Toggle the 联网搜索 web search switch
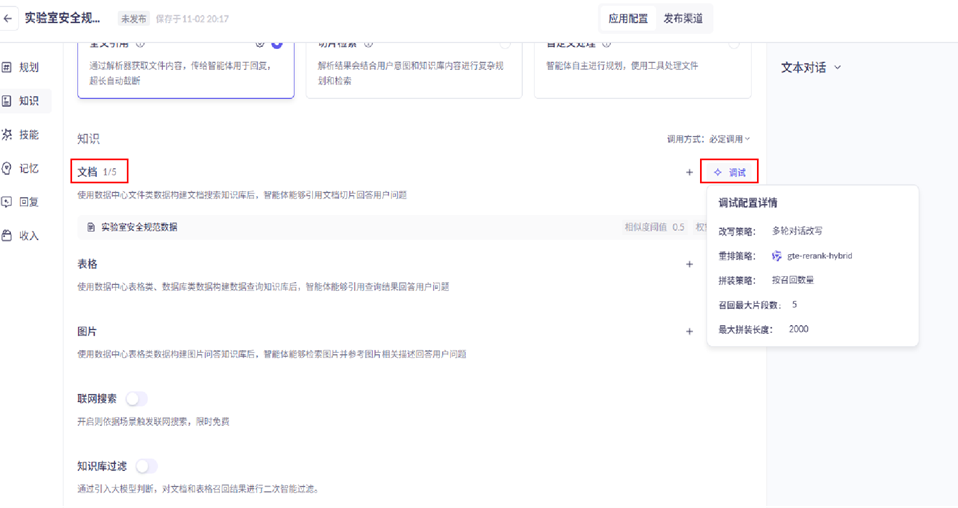The height and width of the screenshot is (508, 958). point(136,399)
